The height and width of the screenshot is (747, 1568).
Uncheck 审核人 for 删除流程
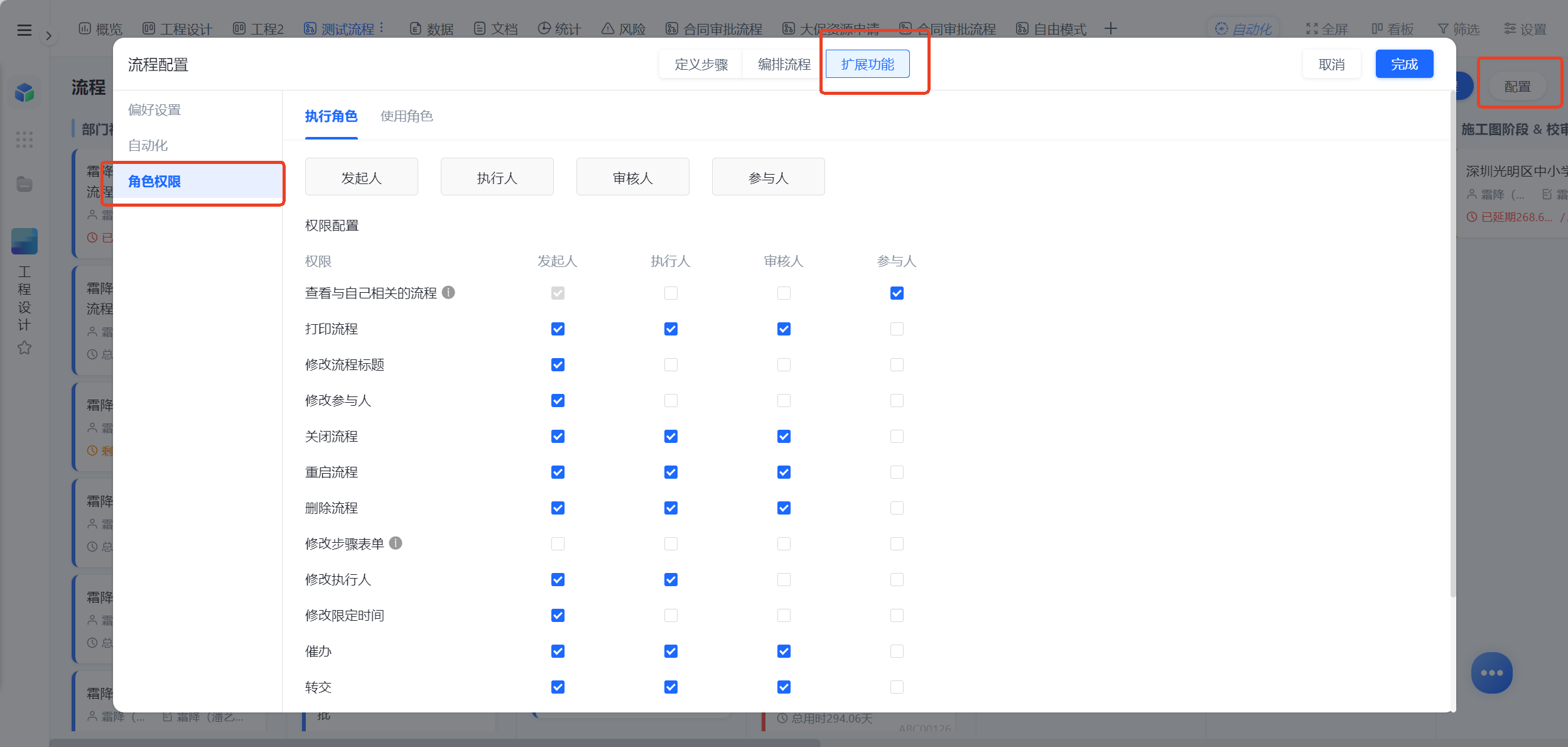(x=784, y=508)
